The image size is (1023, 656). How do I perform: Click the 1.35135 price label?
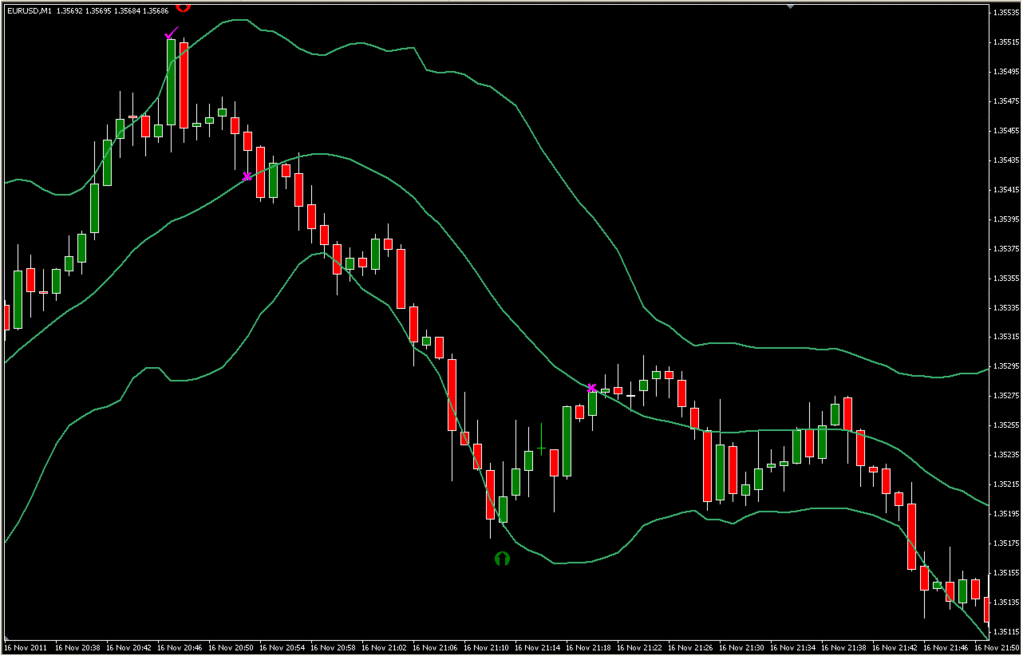tap(1005, 602)
